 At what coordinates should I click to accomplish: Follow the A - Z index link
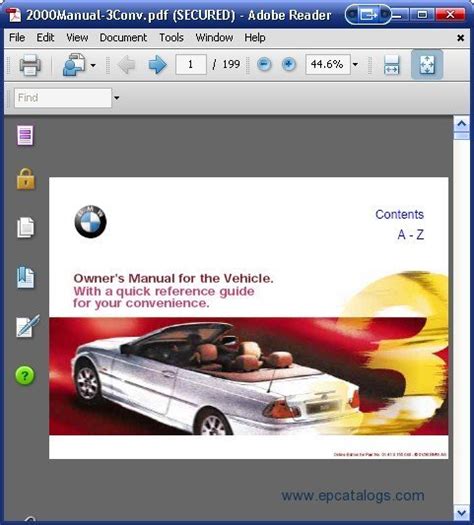point(411,234)
